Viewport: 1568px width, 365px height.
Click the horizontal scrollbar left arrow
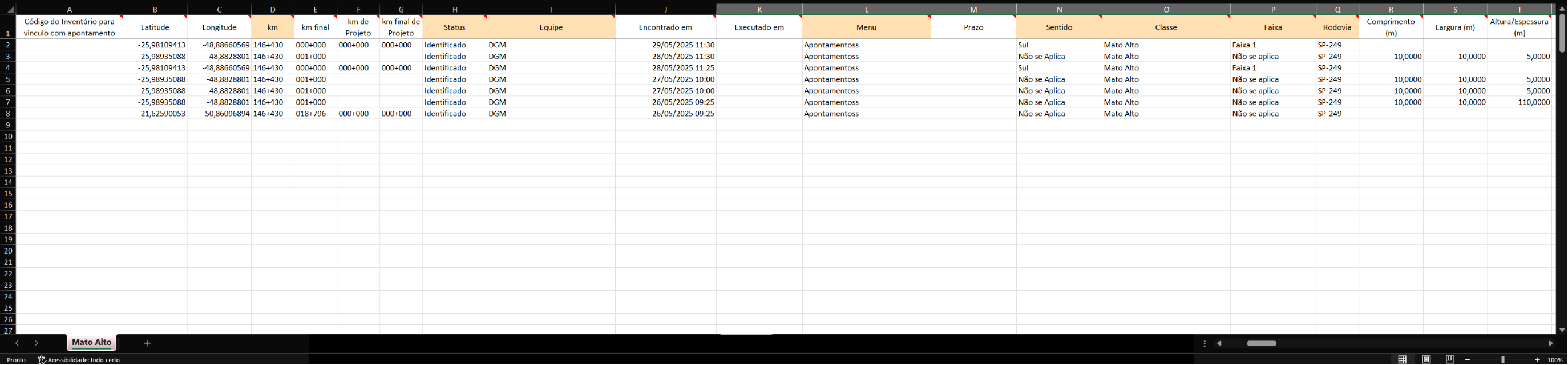[x=1219, y=343]
